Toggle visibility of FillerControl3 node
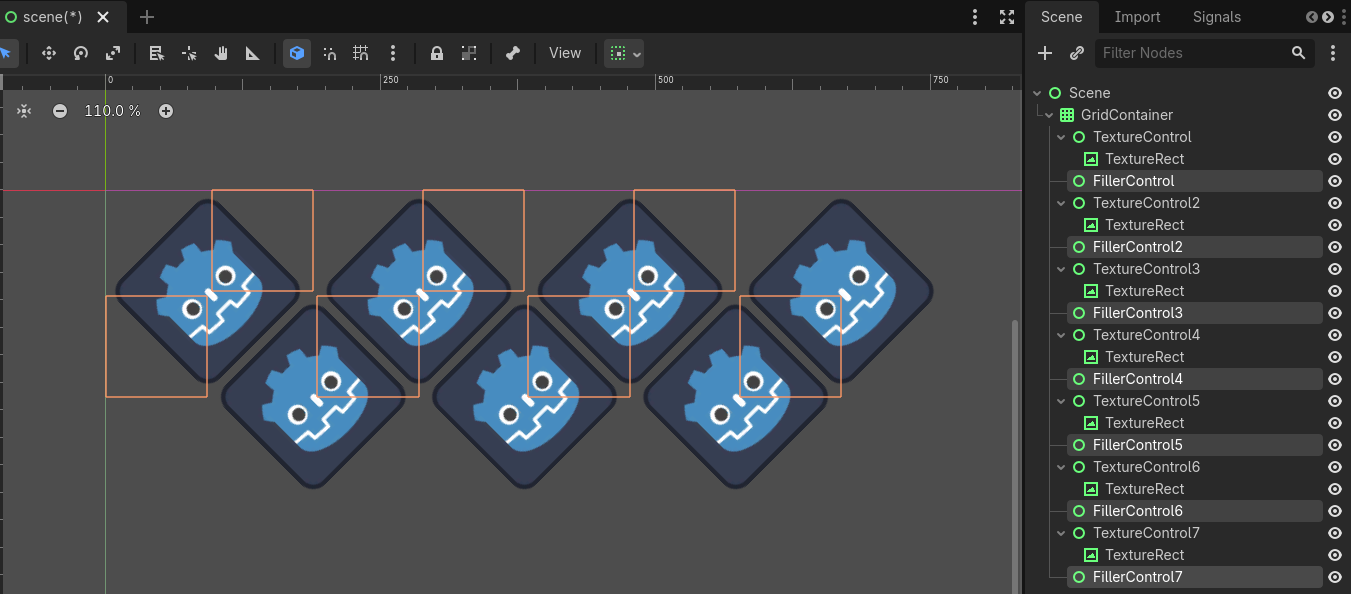The height and width of the screenshot is (594, 1351). click(x=1334, y=313)
